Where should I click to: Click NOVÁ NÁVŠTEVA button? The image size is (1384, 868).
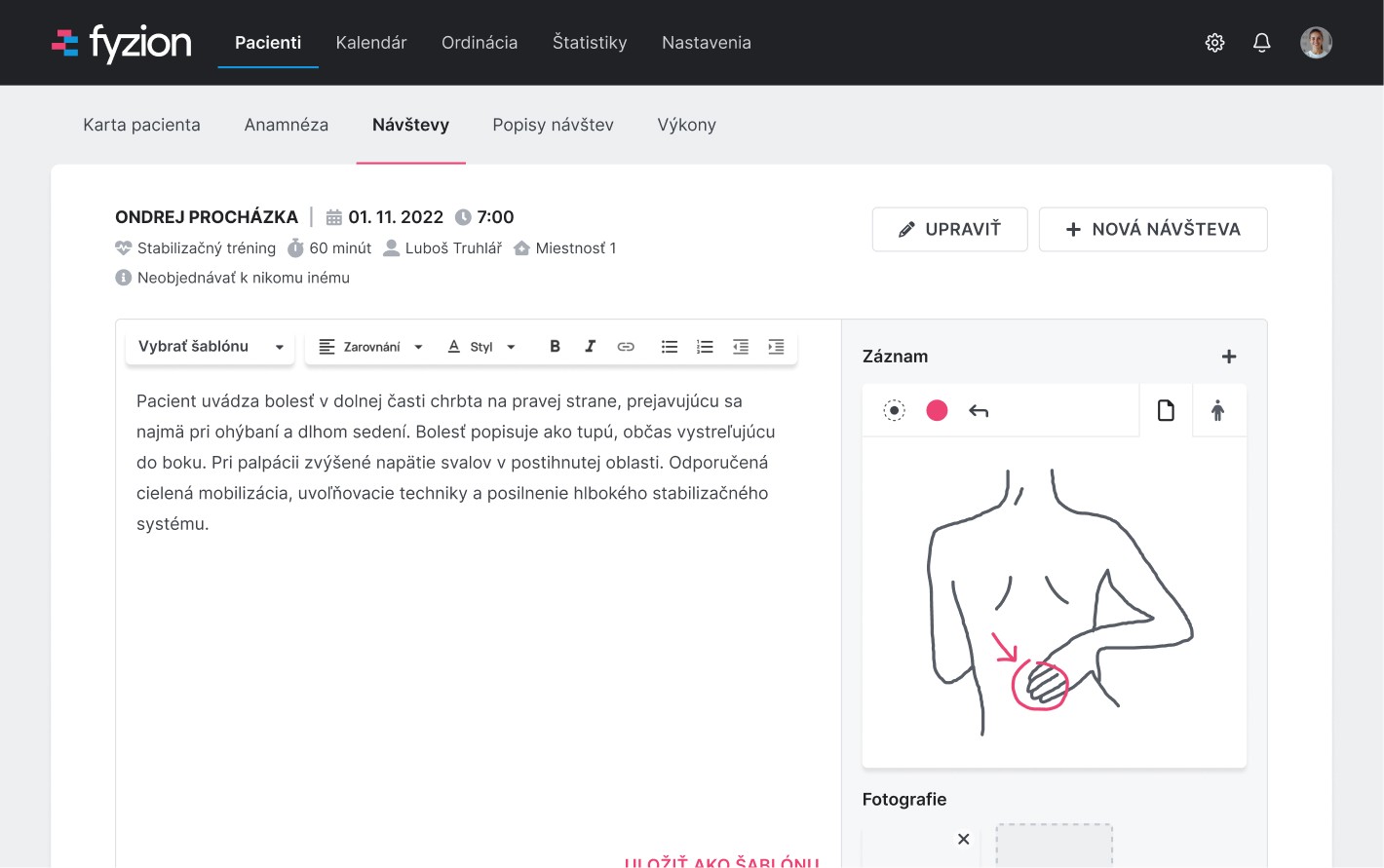click(x=1153, y=230)
